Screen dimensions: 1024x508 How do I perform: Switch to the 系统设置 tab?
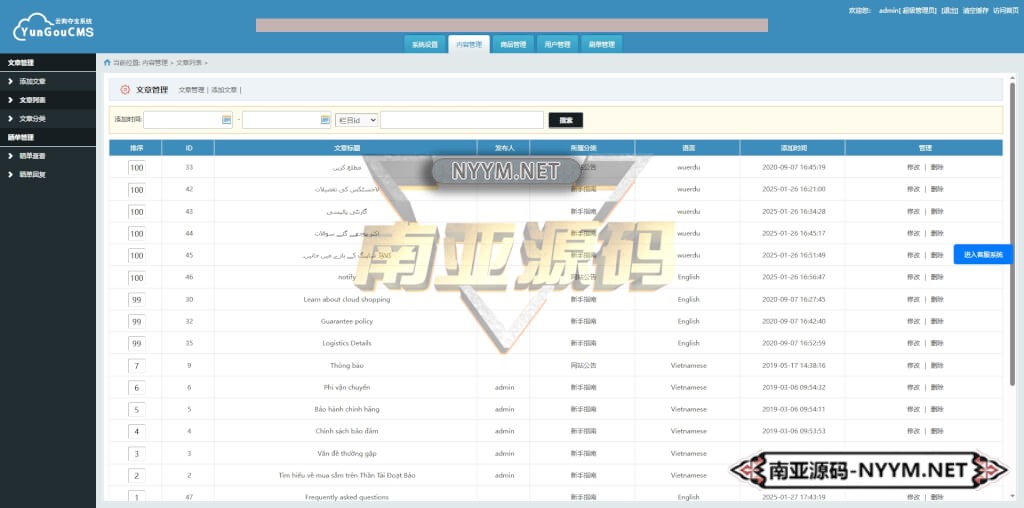coord(424,44)
